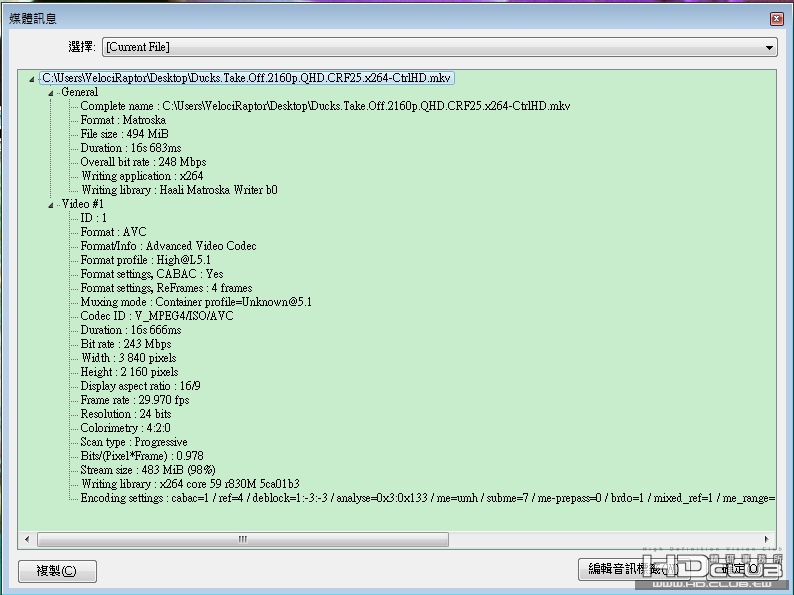Select Format settings, ReFrames : 4 frames row
The width and height of the screenshot is (794, 595).
coord(167,288)
